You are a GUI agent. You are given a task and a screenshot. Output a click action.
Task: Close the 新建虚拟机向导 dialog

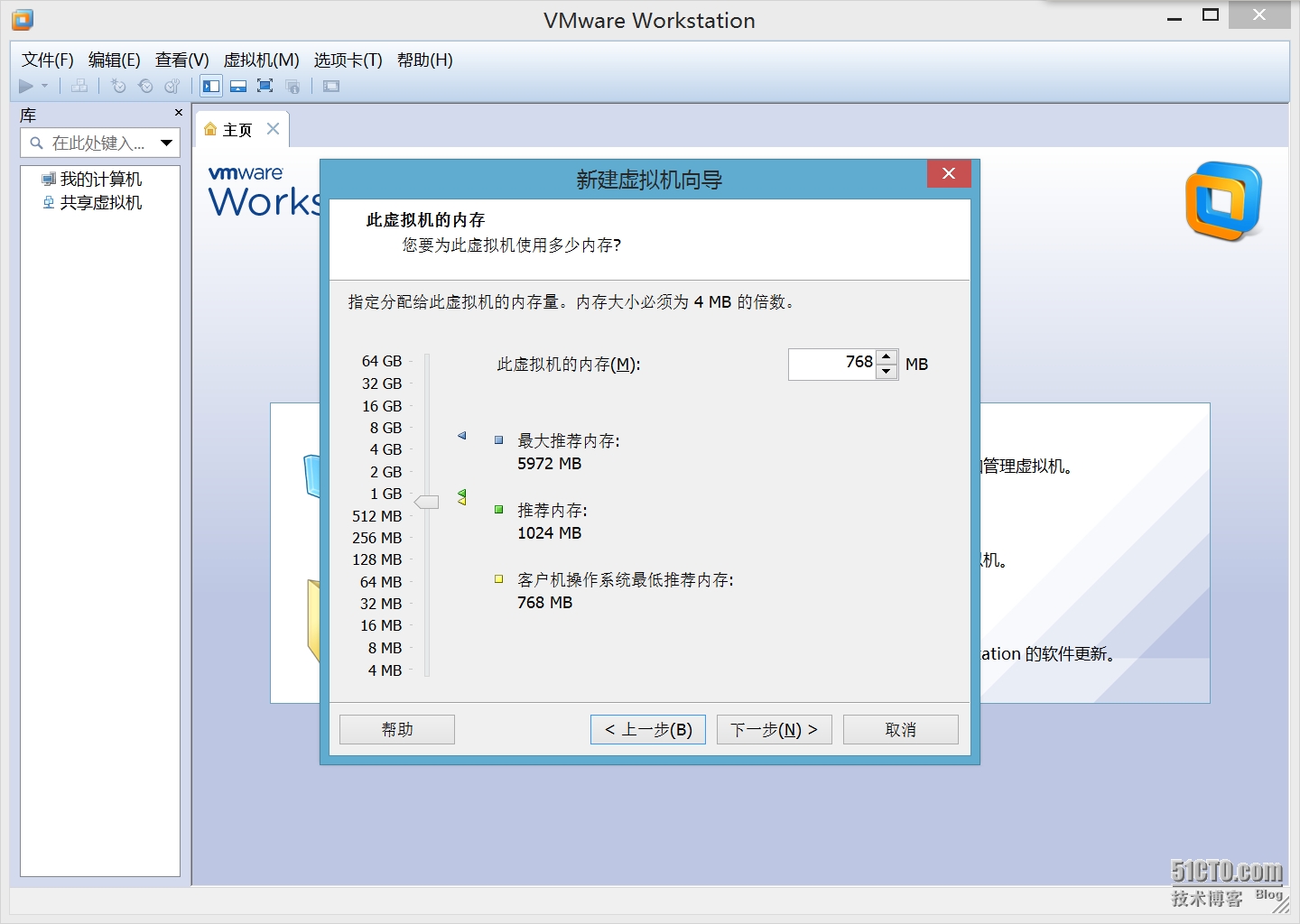[949, 173]
